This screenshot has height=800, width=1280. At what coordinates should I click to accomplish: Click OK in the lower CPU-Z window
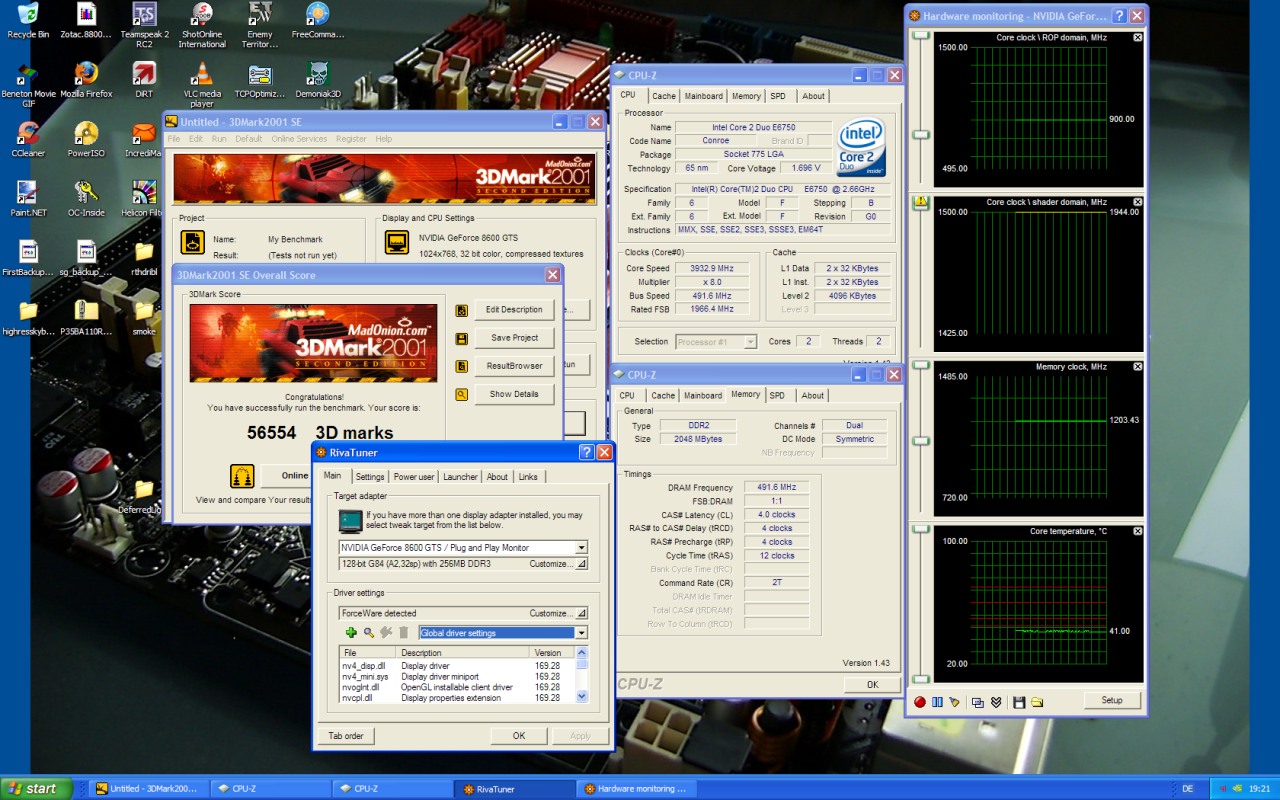pos(872,685)
